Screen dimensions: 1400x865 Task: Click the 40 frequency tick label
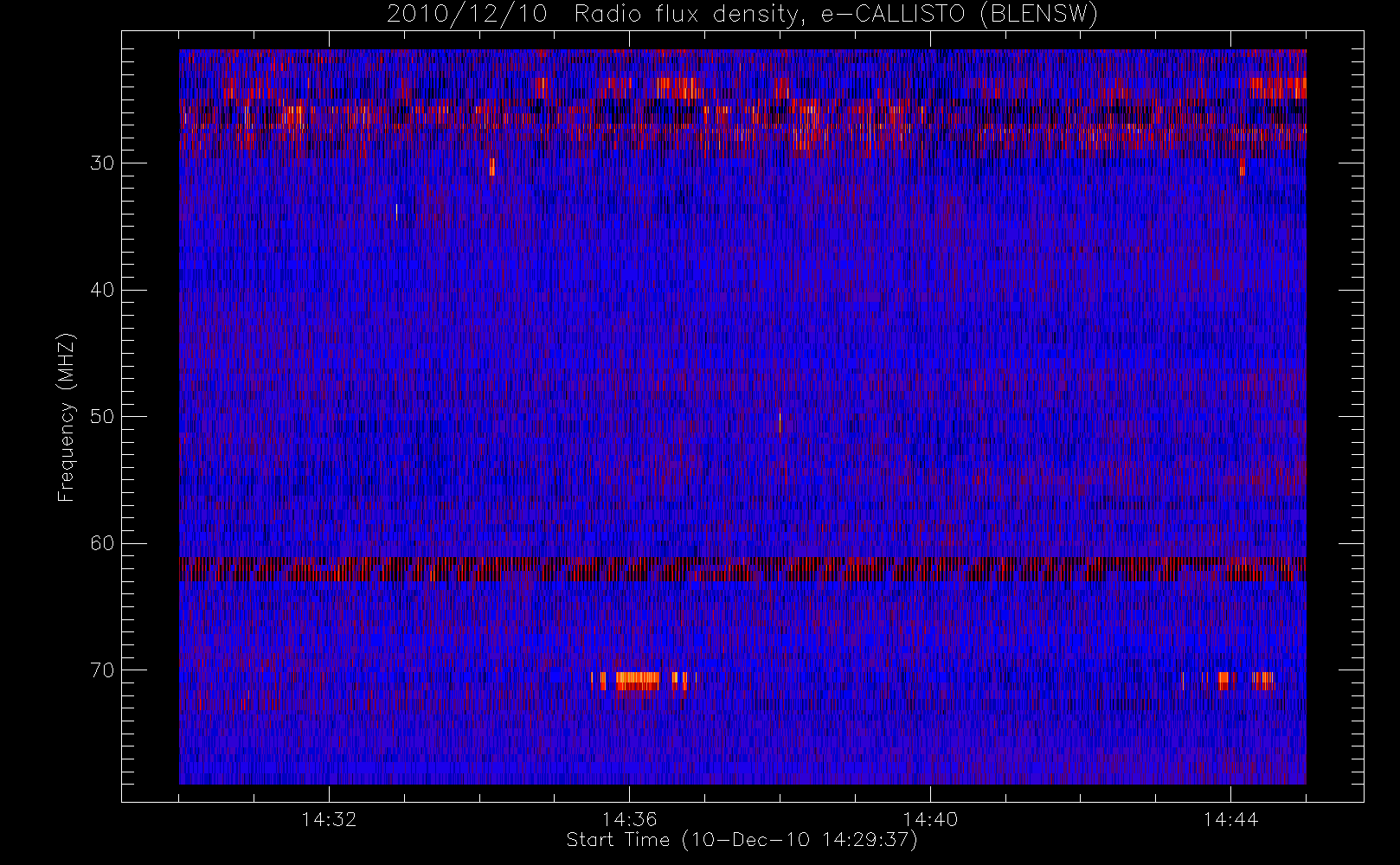[x=102, y=290]
